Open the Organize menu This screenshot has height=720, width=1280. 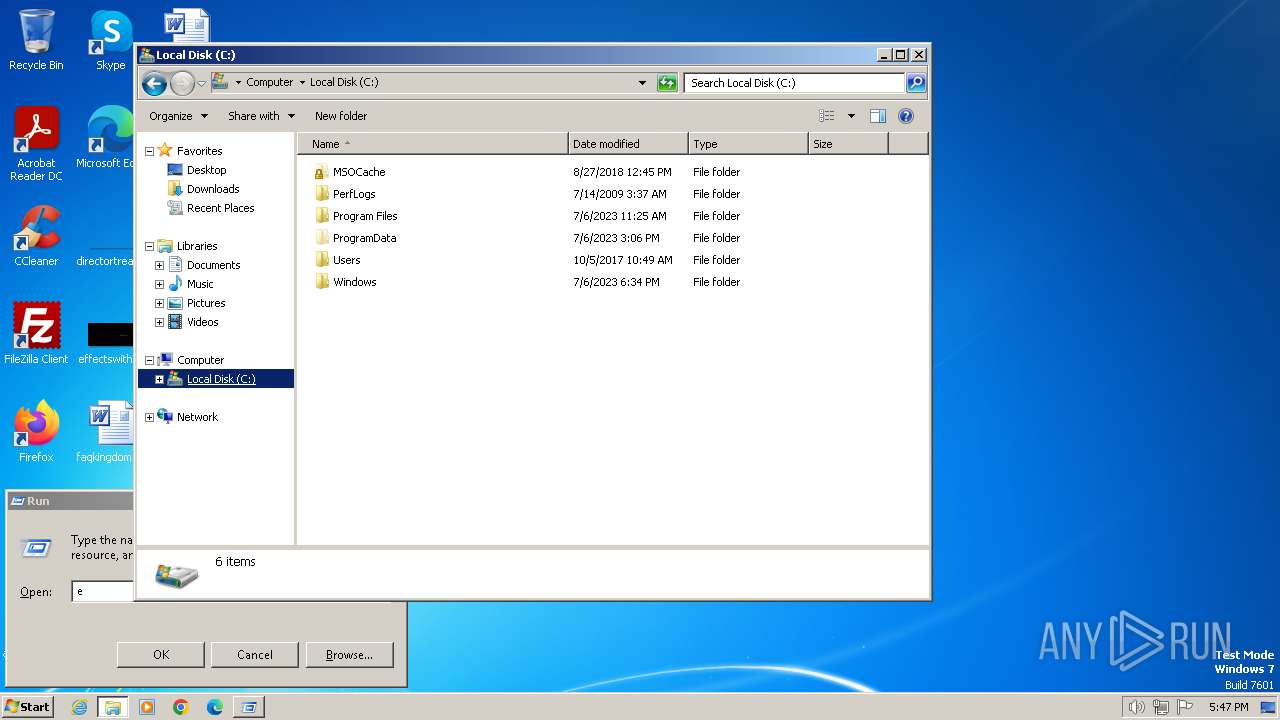click(x=178, y=116)
